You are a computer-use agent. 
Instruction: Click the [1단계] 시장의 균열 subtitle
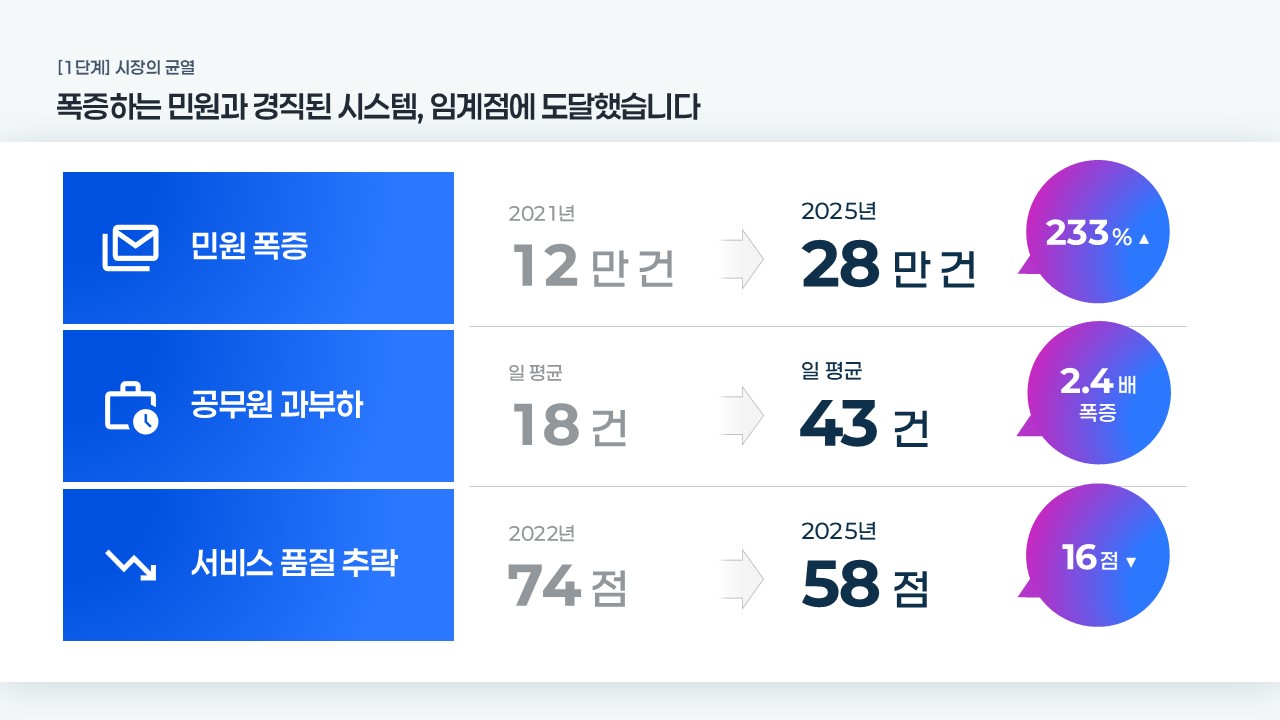[126, 68]
